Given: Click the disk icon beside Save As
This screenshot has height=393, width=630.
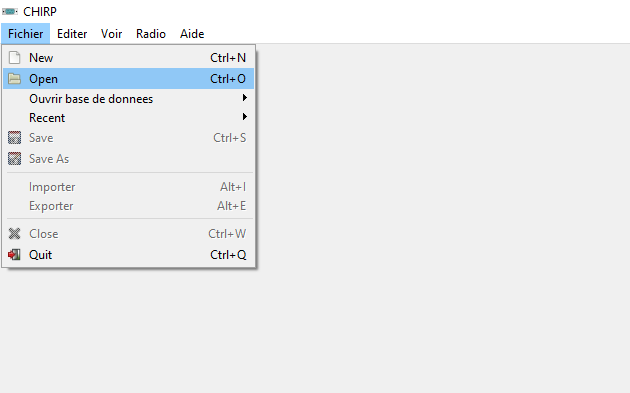Looking at the screenshot, I should [x=14, y=158].
